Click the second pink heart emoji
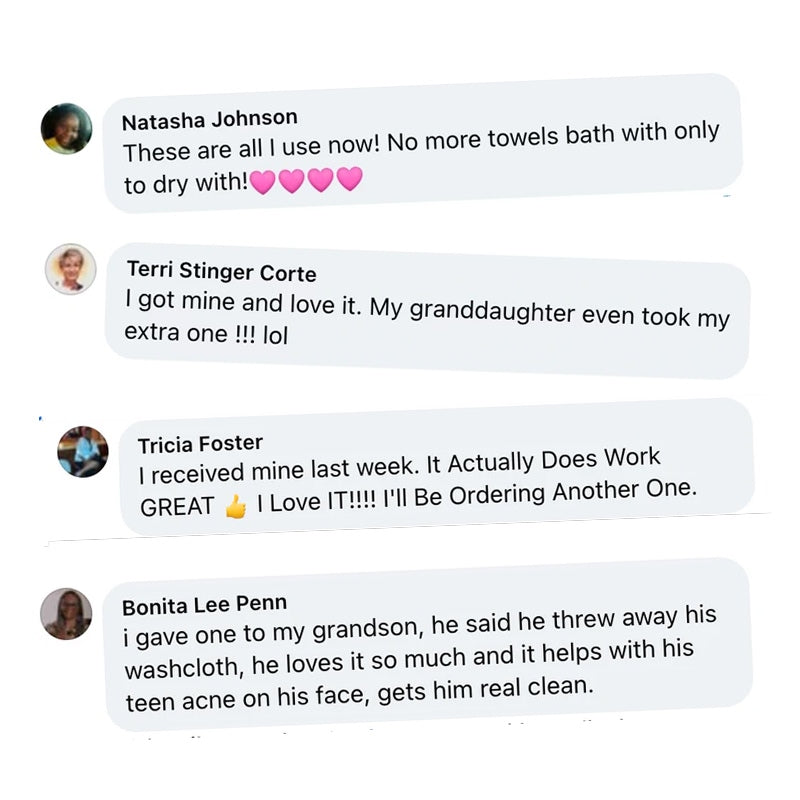 click(291, 182)
